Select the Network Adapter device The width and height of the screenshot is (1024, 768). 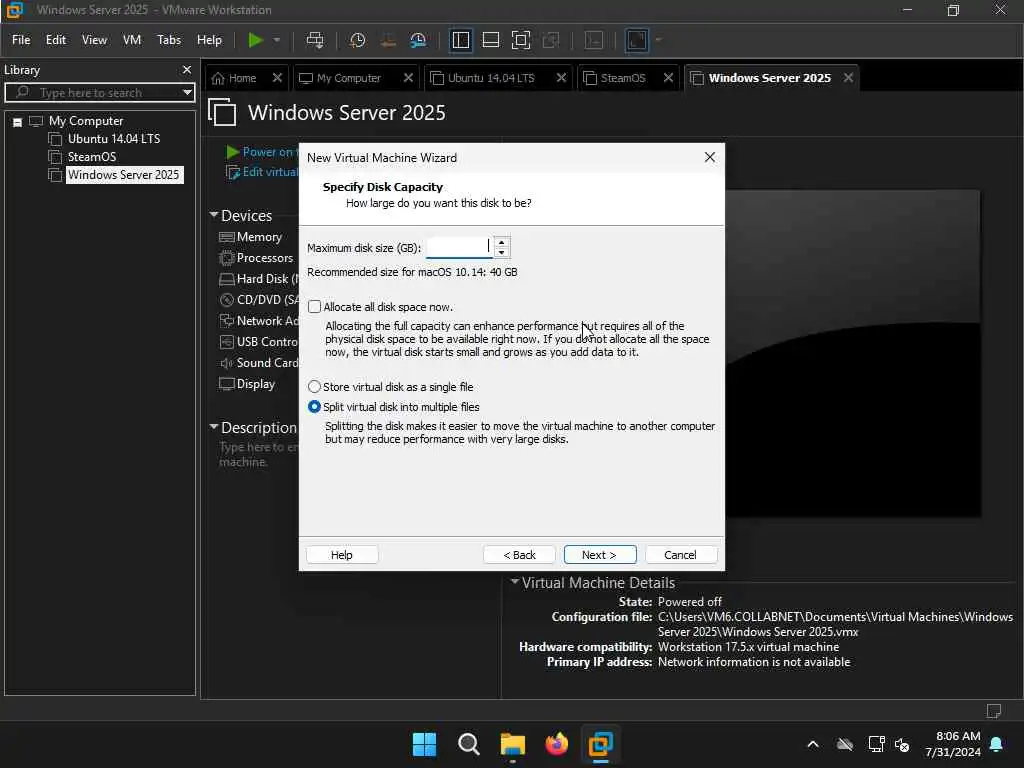[259, 320]
